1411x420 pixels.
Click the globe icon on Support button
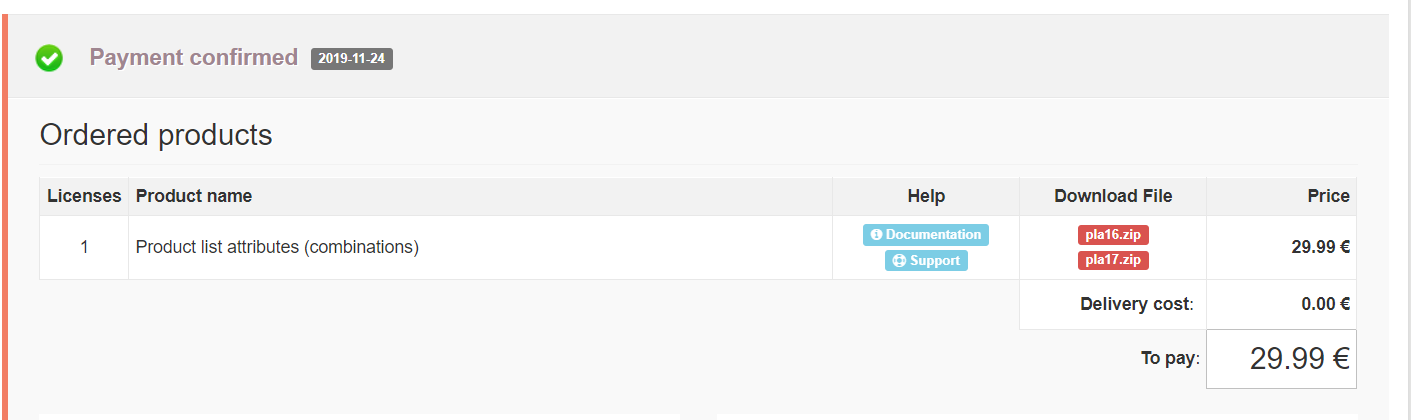click(898, 261)
